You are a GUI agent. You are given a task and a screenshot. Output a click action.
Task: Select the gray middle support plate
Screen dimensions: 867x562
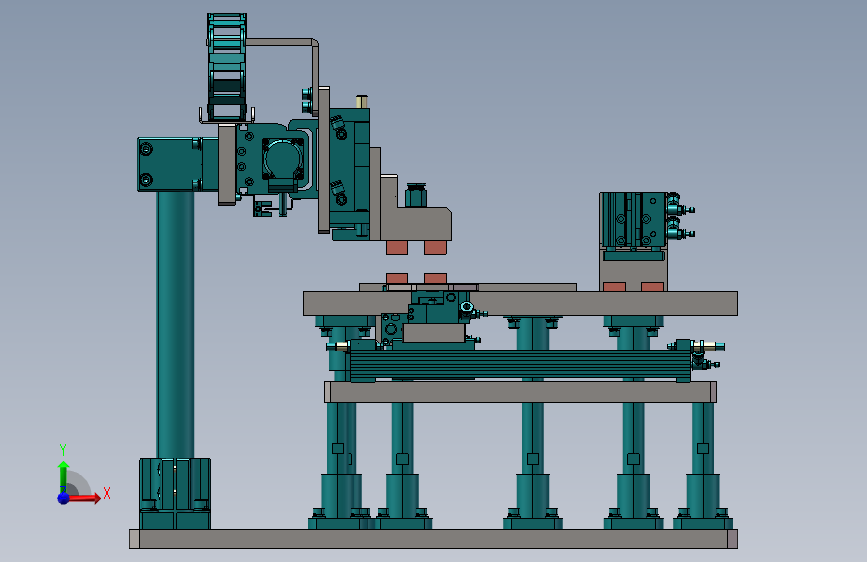click(x=520, y=392)
